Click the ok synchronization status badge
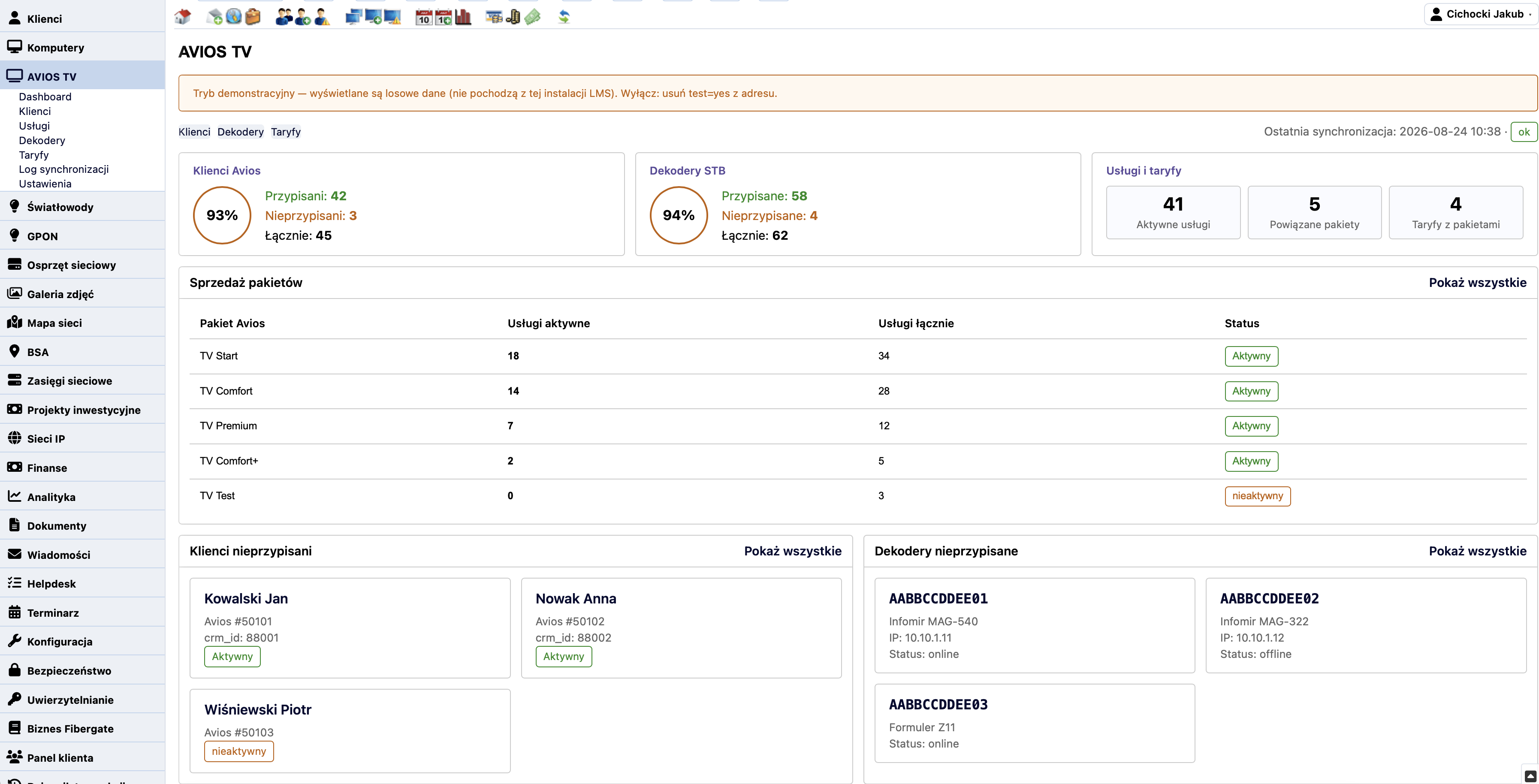This screenshot has width=1539, height=784. 1524,132
